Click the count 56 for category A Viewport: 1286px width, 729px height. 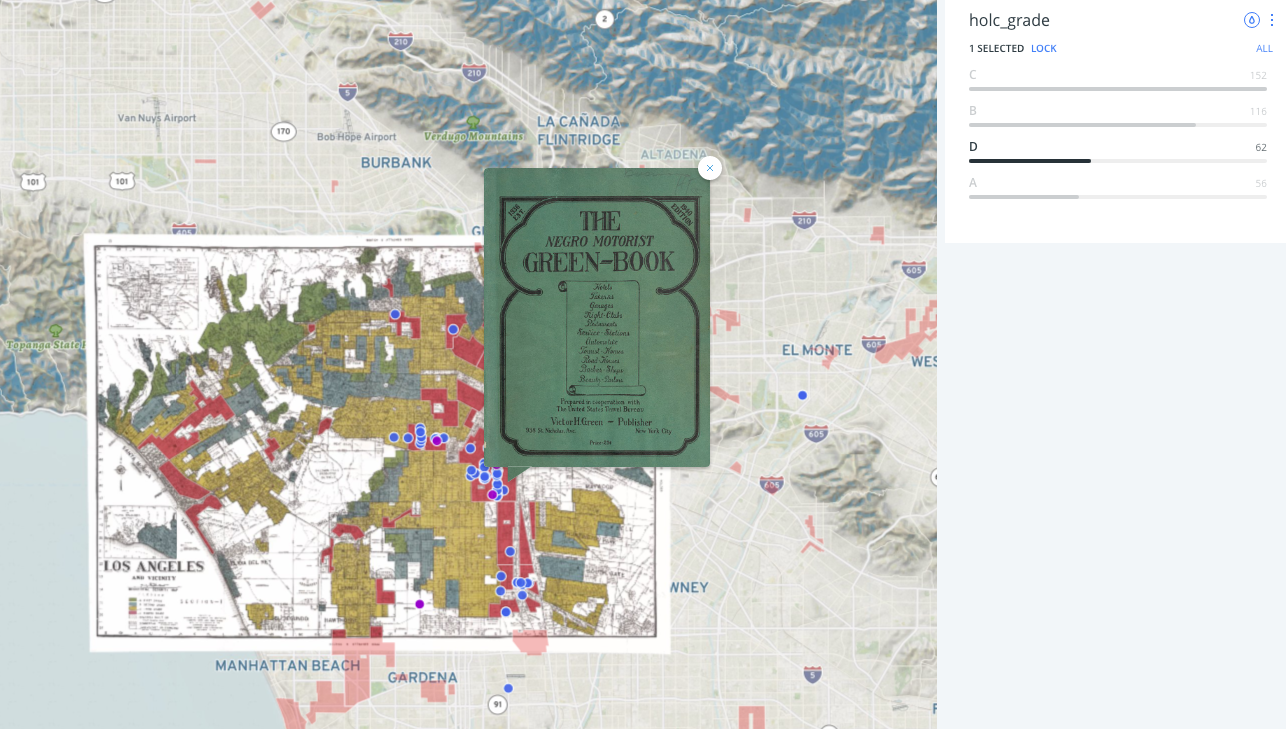point(1261,183)
